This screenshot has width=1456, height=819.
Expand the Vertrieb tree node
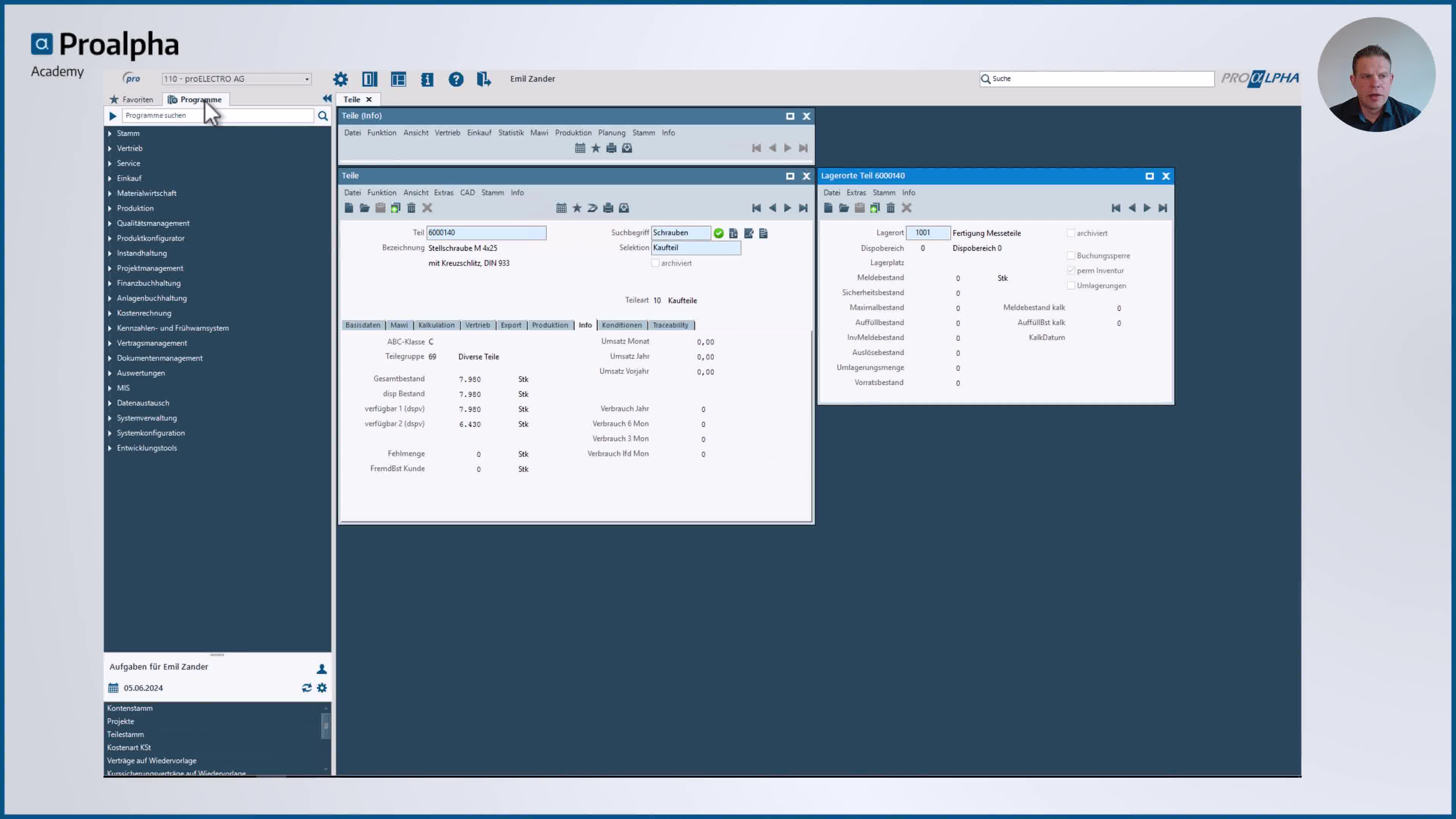click(110, 148)
